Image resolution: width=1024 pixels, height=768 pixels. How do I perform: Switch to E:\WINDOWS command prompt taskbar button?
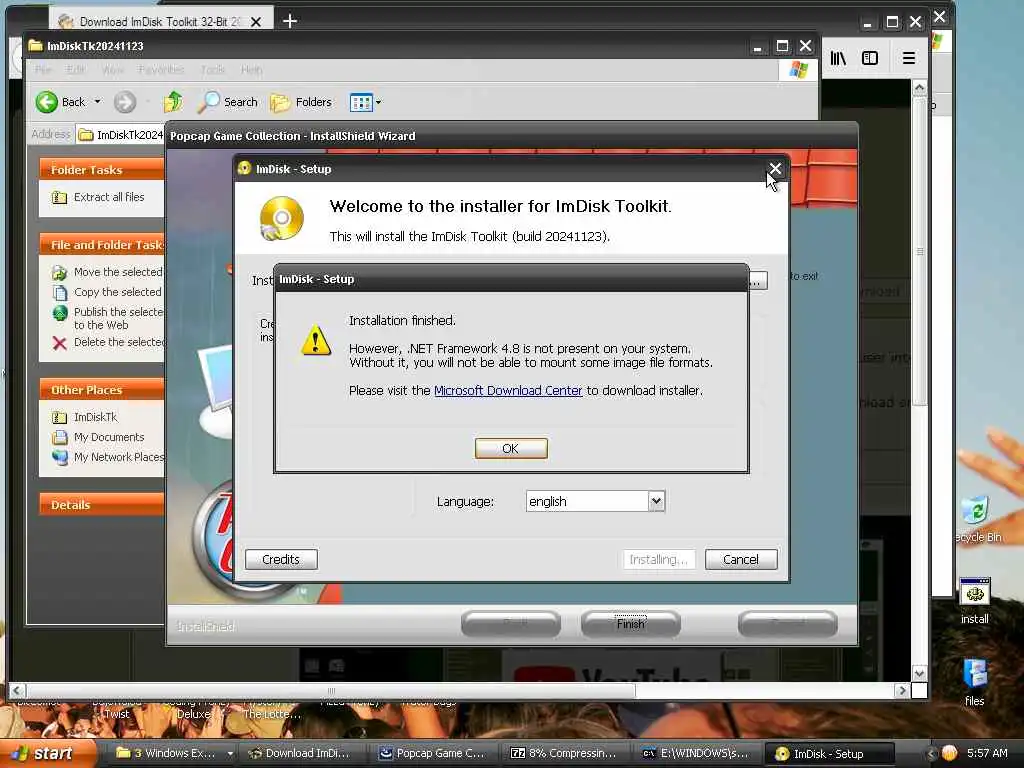point(699,754)
